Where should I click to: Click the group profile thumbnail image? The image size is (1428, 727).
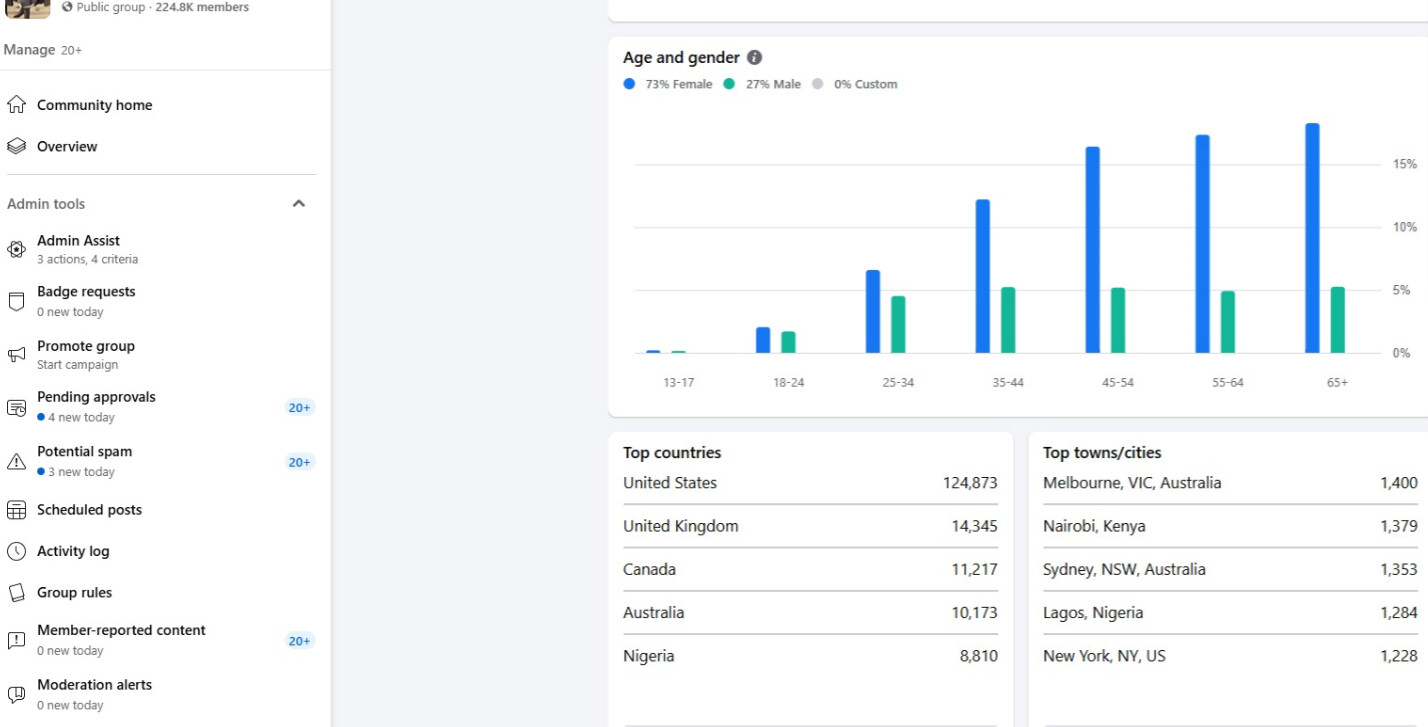tap(27, 9)
